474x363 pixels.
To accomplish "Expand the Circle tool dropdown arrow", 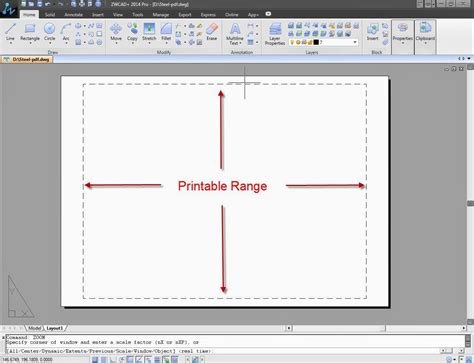I will (49, 43).
